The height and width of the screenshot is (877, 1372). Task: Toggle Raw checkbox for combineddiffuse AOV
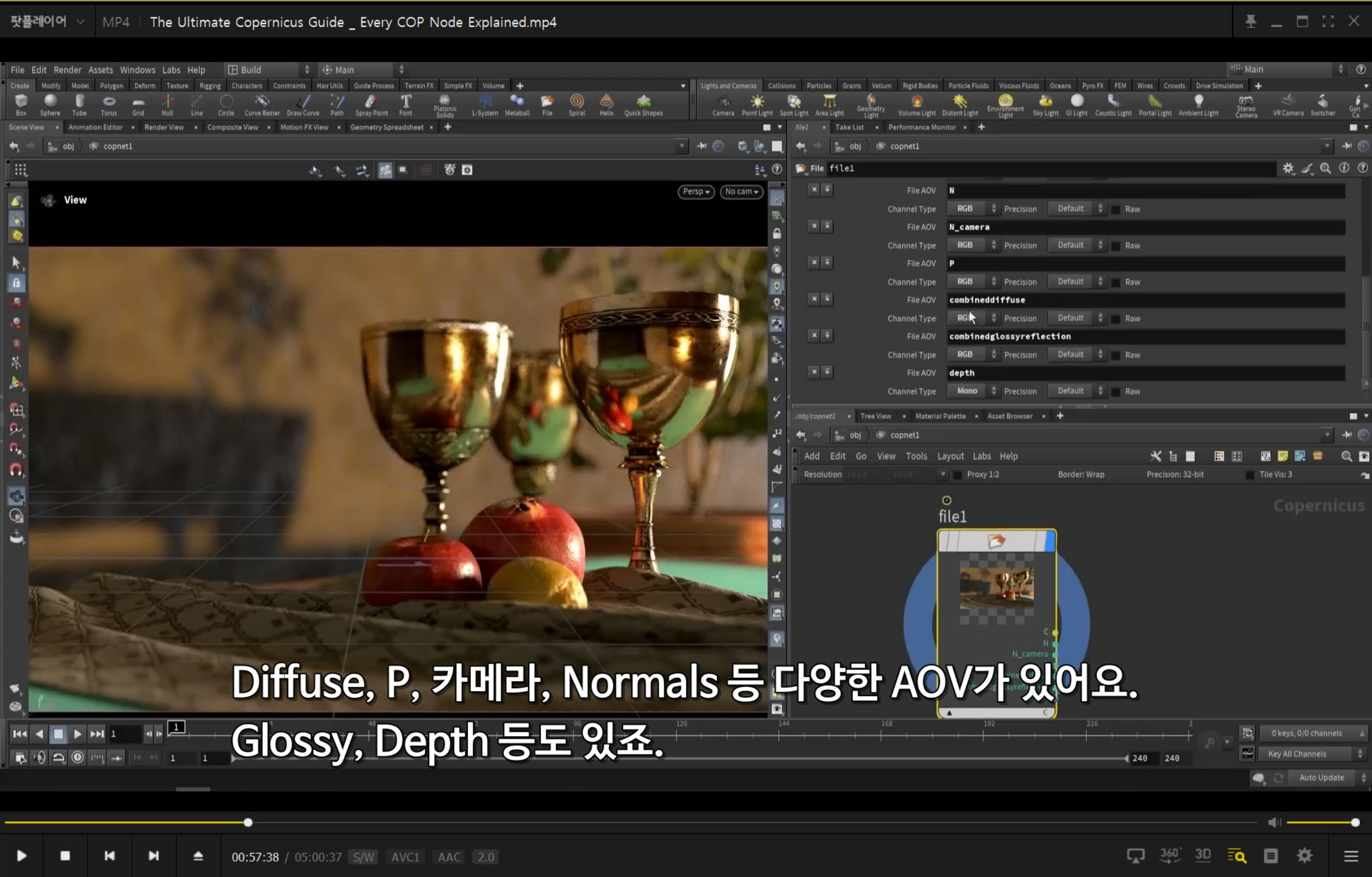(1116, 318)
